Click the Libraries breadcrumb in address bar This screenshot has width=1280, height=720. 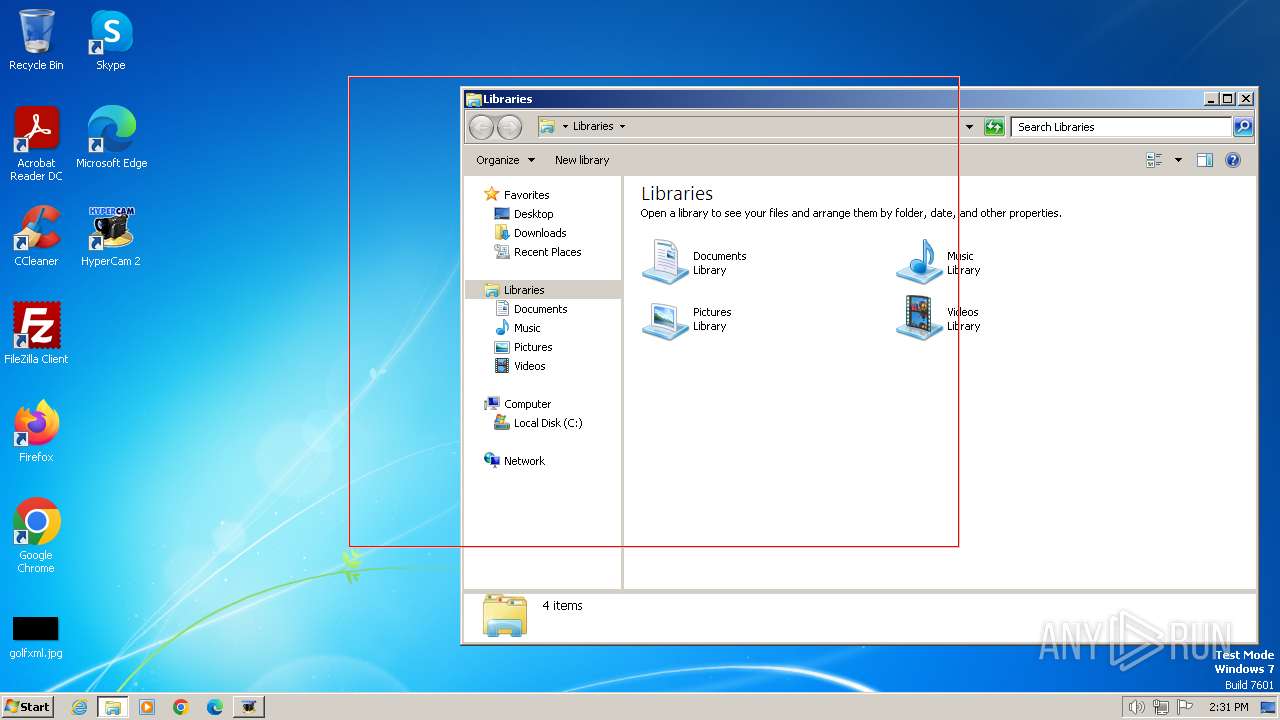(x=593, y=127)
